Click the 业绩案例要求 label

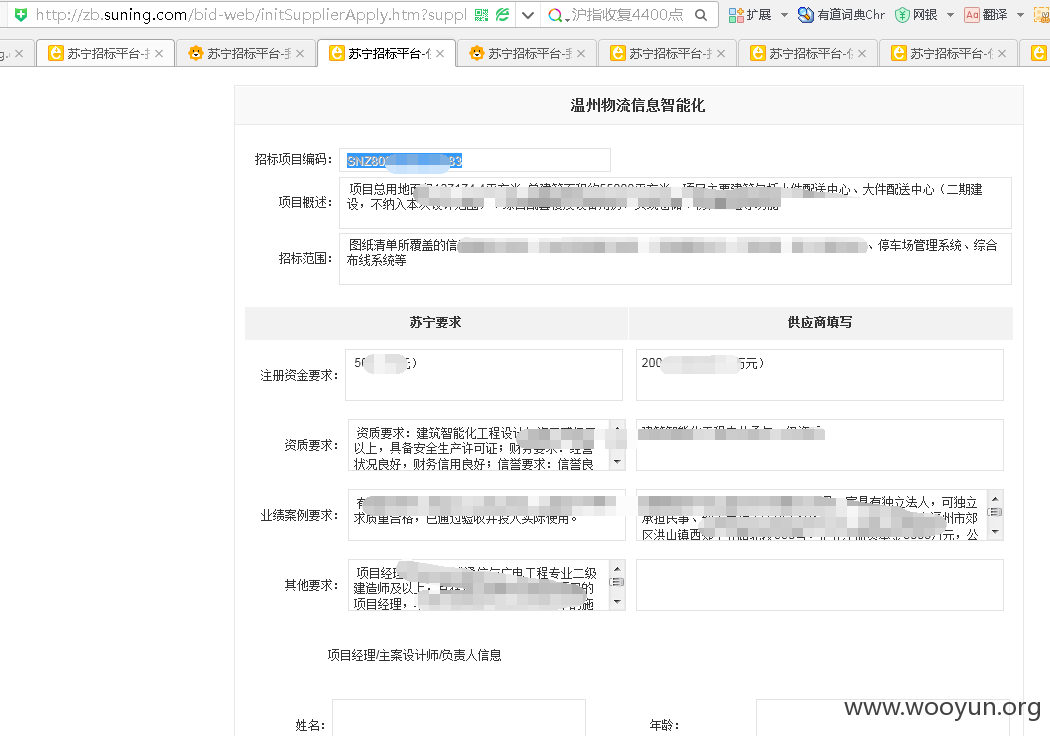coord(299,515)
